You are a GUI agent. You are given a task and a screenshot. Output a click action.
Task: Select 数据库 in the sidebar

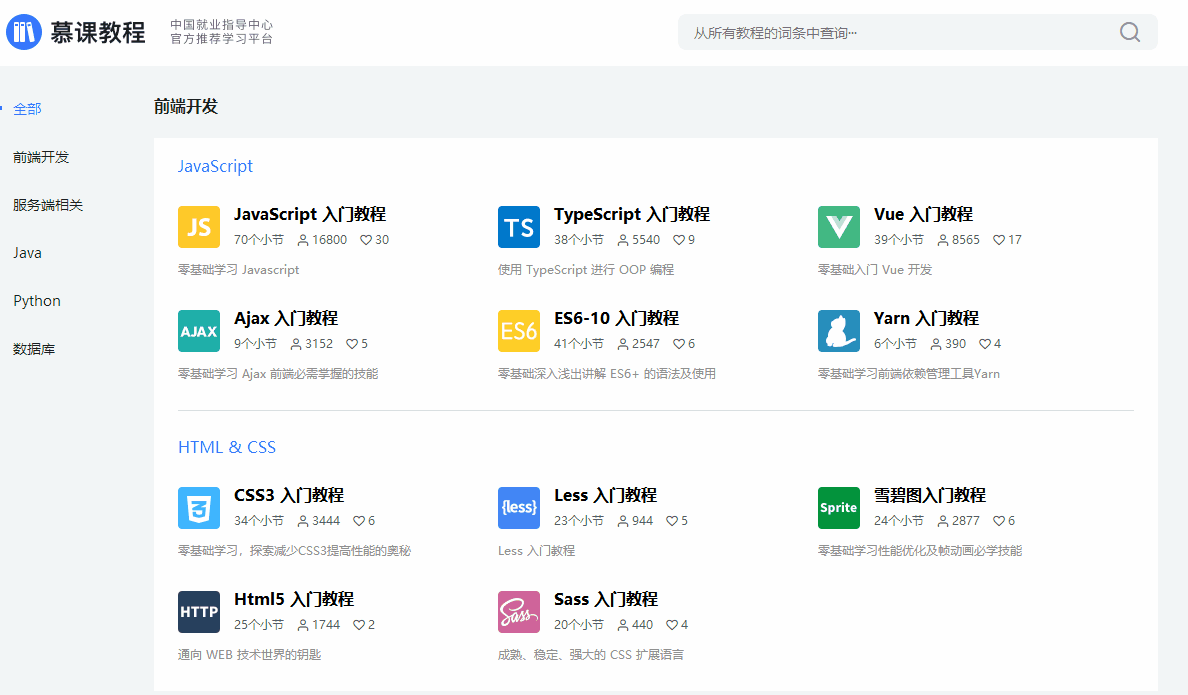pyautogui.click(x=34, y=349)
